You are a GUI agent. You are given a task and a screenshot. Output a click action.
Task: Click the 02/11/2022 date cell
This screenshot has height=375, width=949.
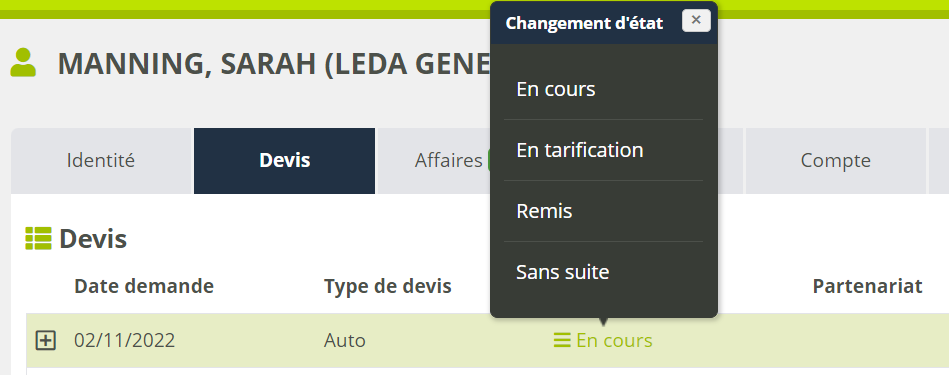[x=125, y=341]
